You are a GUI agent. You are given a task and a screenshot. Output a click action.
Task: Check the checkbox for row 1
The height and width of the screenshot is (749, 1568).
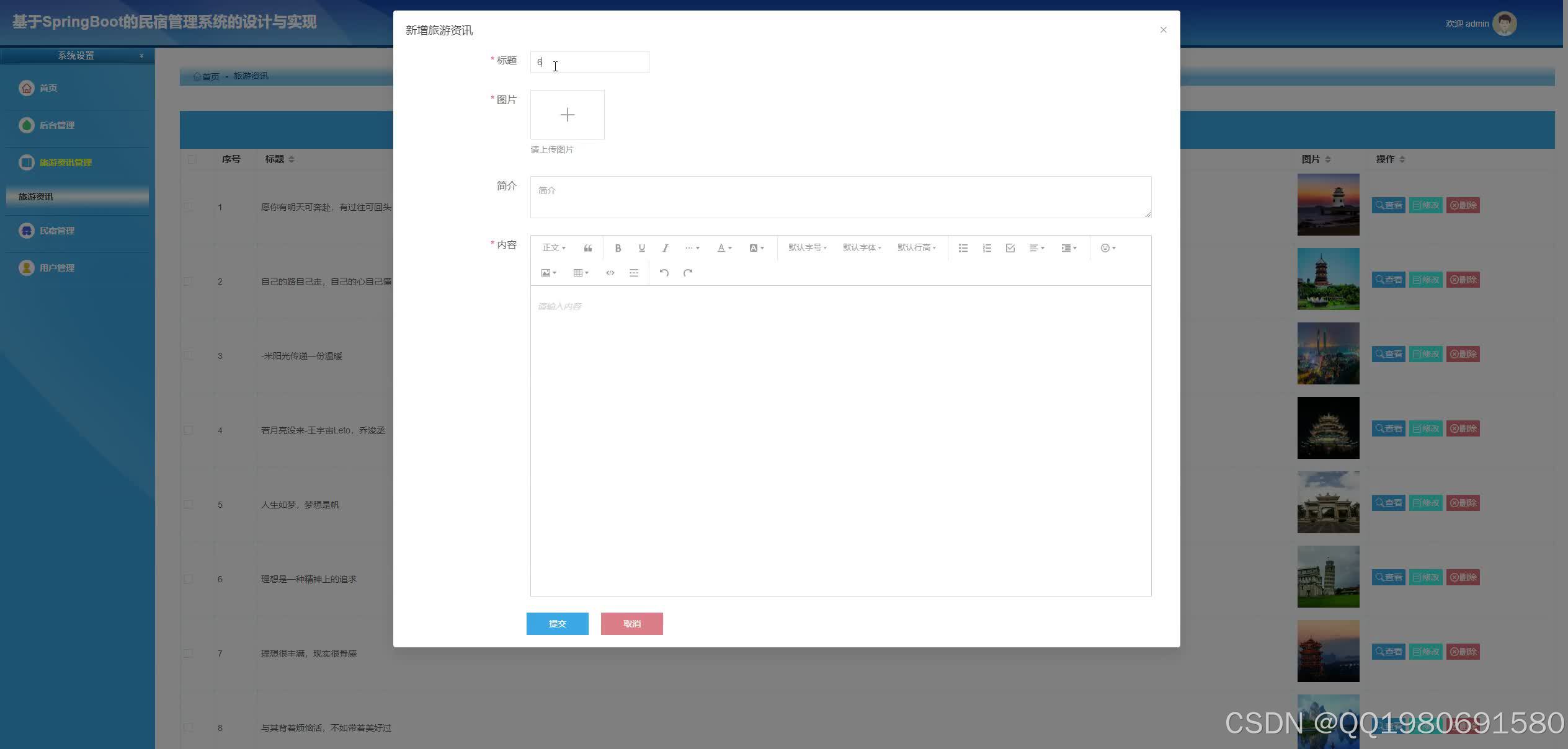click(x=189, y=207)
